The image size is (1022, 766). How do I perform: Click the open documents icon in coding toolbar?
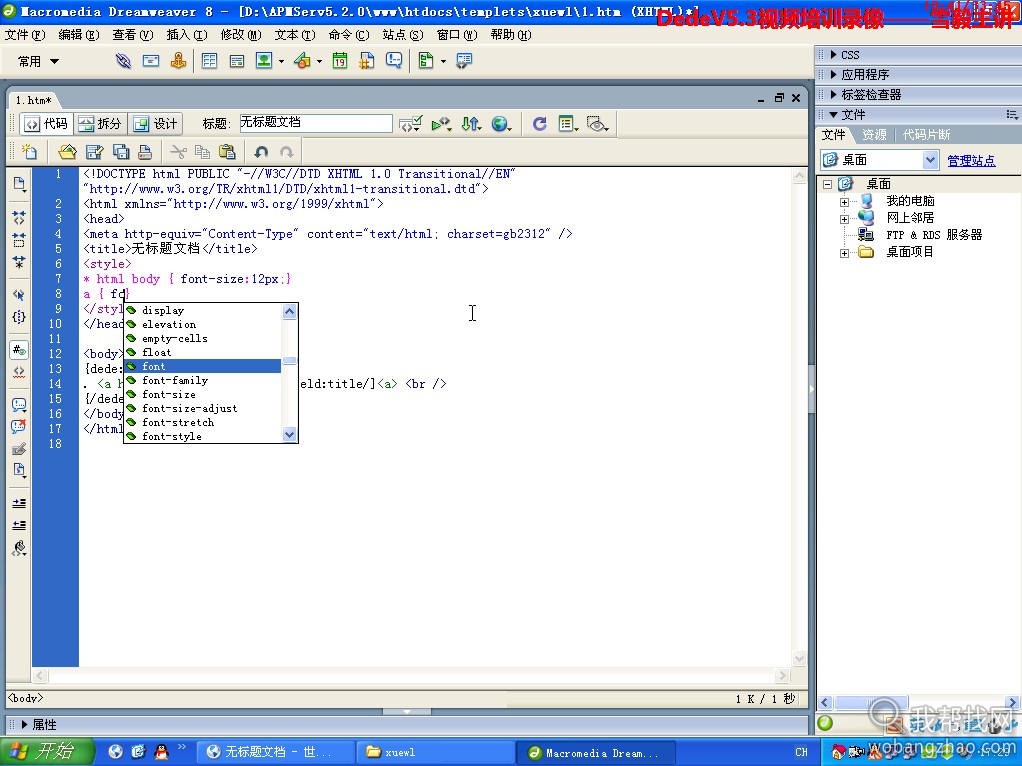click(x=19, y=184)
